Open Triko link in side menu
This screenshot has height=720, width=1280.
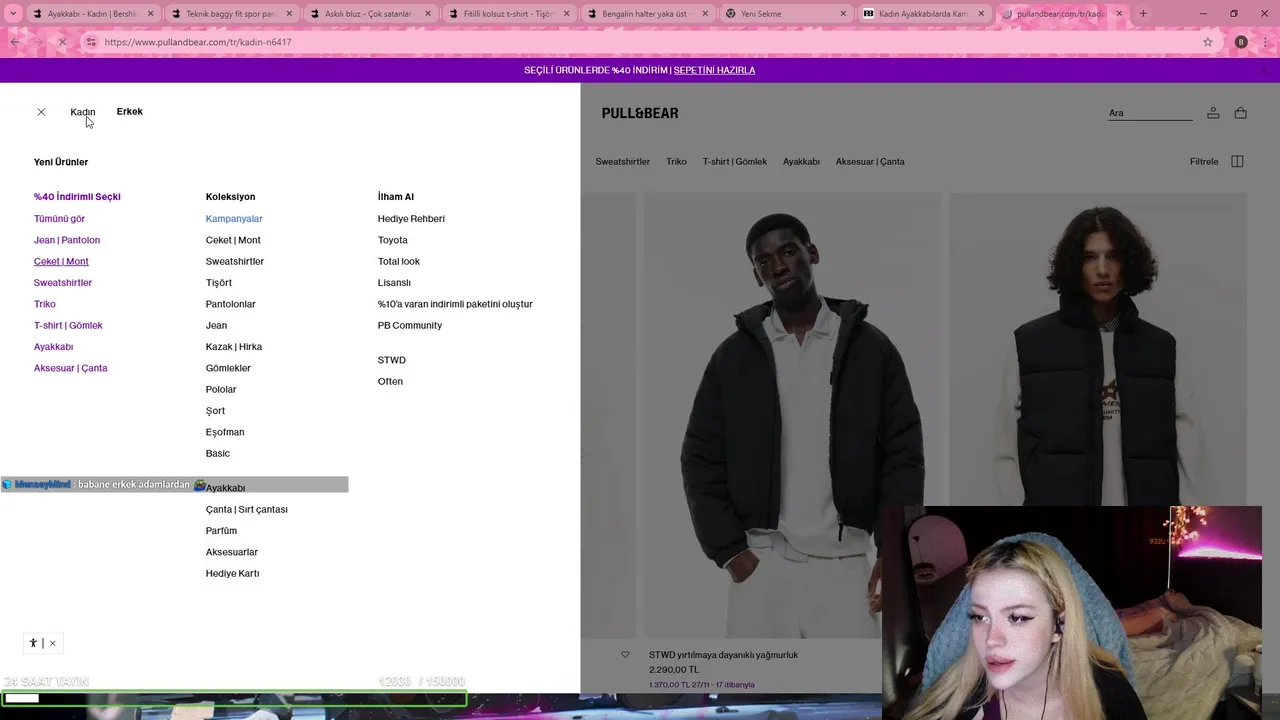click(45, 304)
